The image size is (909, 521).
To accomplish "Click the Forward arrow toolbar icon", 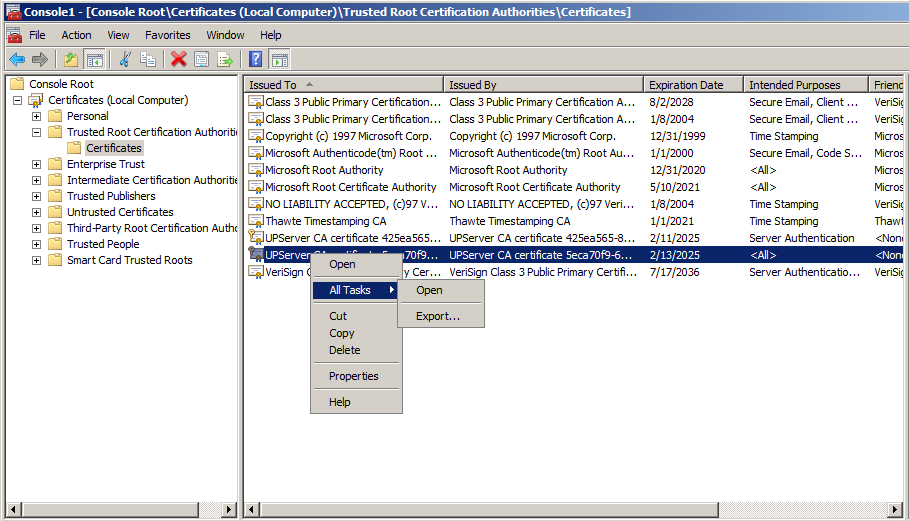I will [40, 59].
